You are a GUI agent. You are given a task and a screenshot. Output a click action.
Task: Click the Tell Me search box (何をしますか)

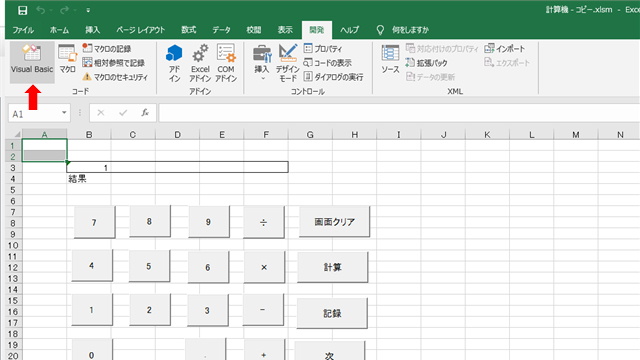(x=410, y=30)
